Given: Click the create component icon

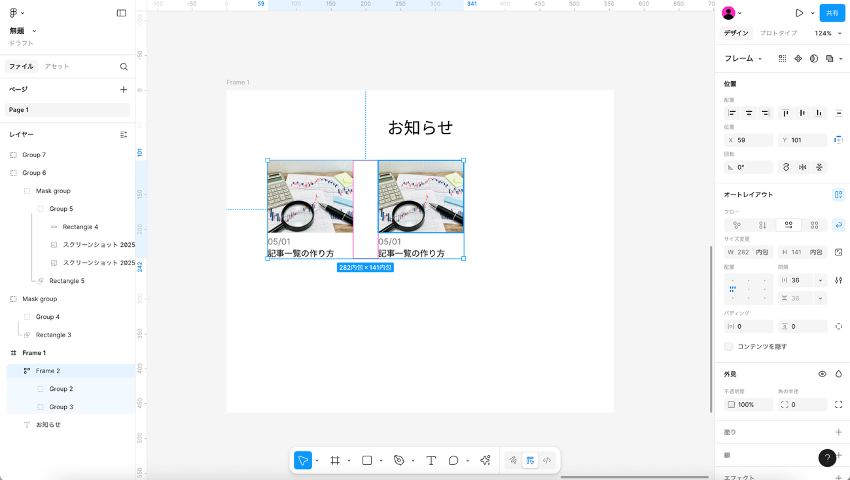Looking at the screenshot, I should 798,59.
